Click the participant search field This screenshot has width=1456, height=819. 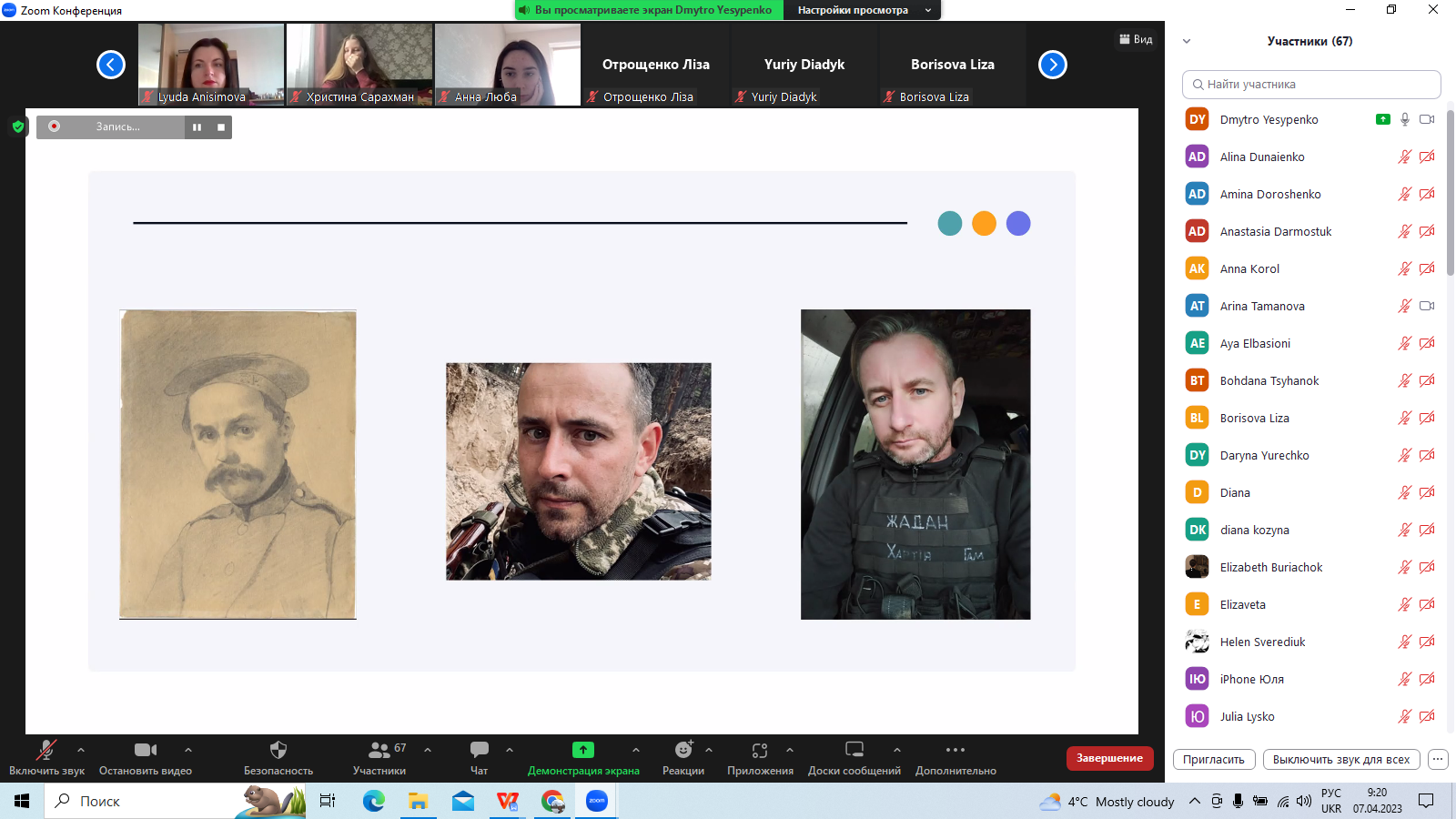coord(1311,85)
